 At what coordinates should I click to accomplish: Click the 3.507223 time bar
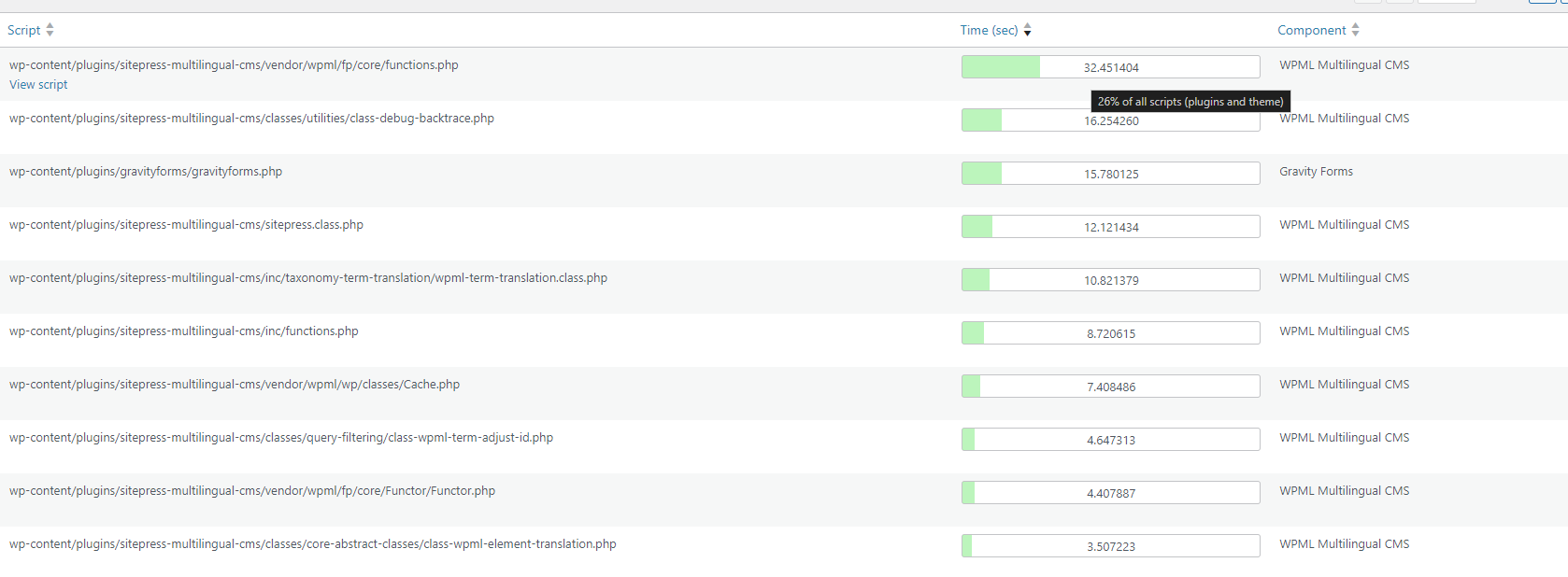click(x=1111, y=546)
